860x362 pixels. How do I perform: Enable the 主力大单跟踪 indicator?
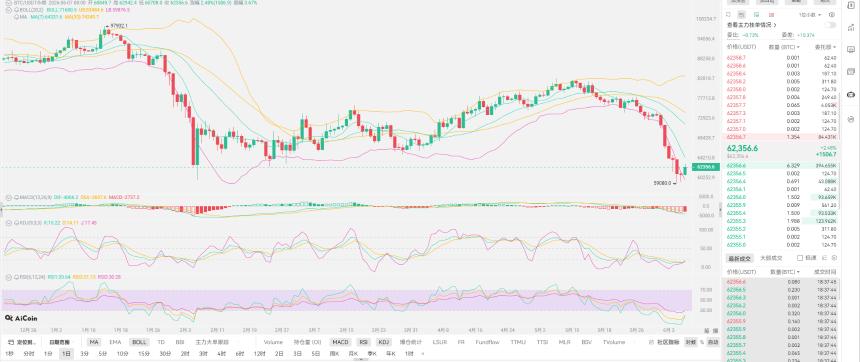pyautogui.click(x=212, y=342)
